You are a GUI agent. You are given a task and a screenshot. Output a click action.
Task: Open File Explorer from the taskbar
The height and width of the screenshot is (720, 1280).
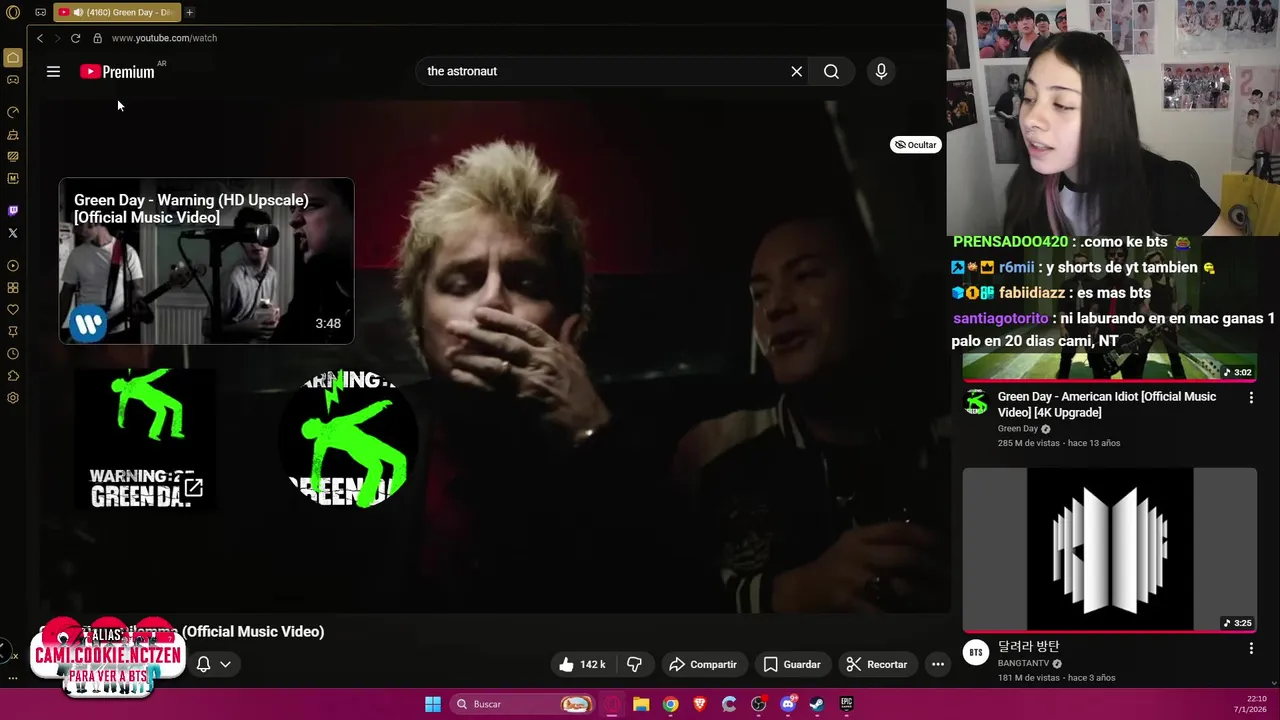(641, 704)
